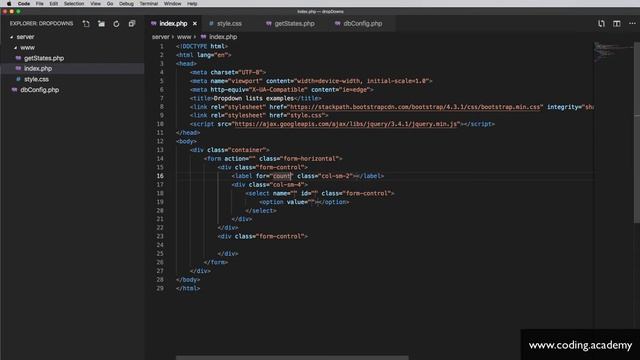Open the compare changes icon in editor toolbar
The height and width of the screenshot is (360, 640).
coord(601,24)
